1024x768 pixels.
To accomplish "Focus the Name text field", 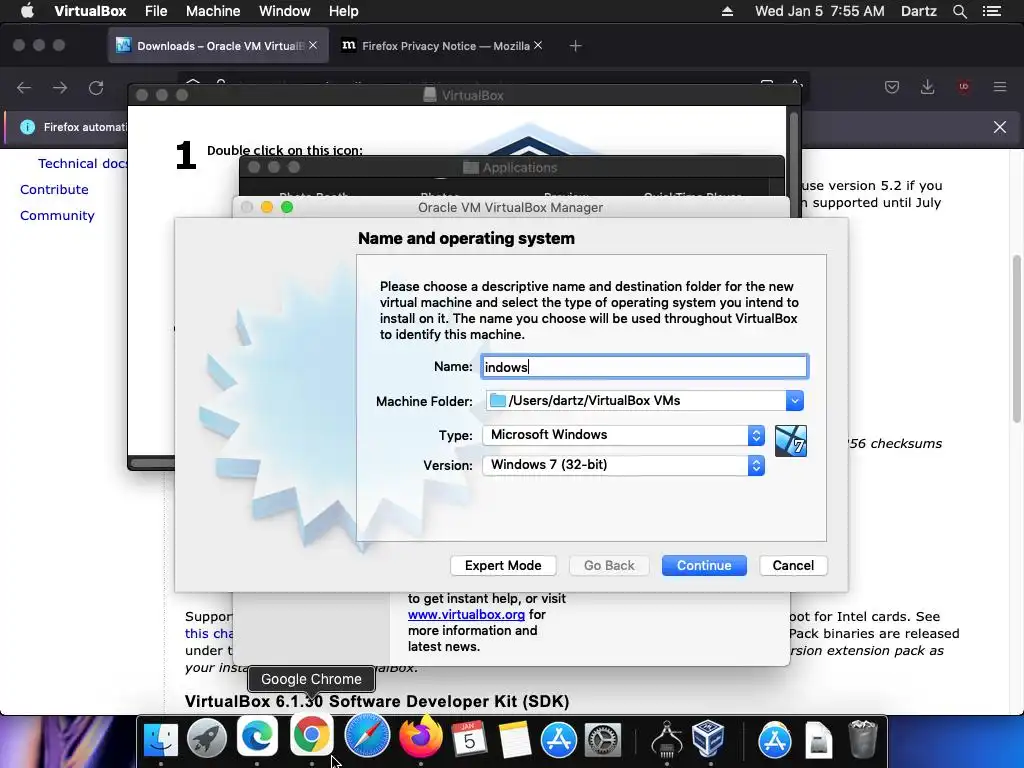I will tap(645, 367).
